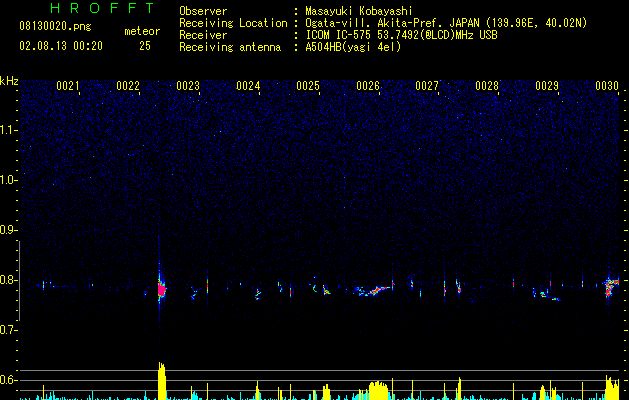Click the 0021 time marker
Viewport: 629px width, 400px height.
tap(67, 86)
